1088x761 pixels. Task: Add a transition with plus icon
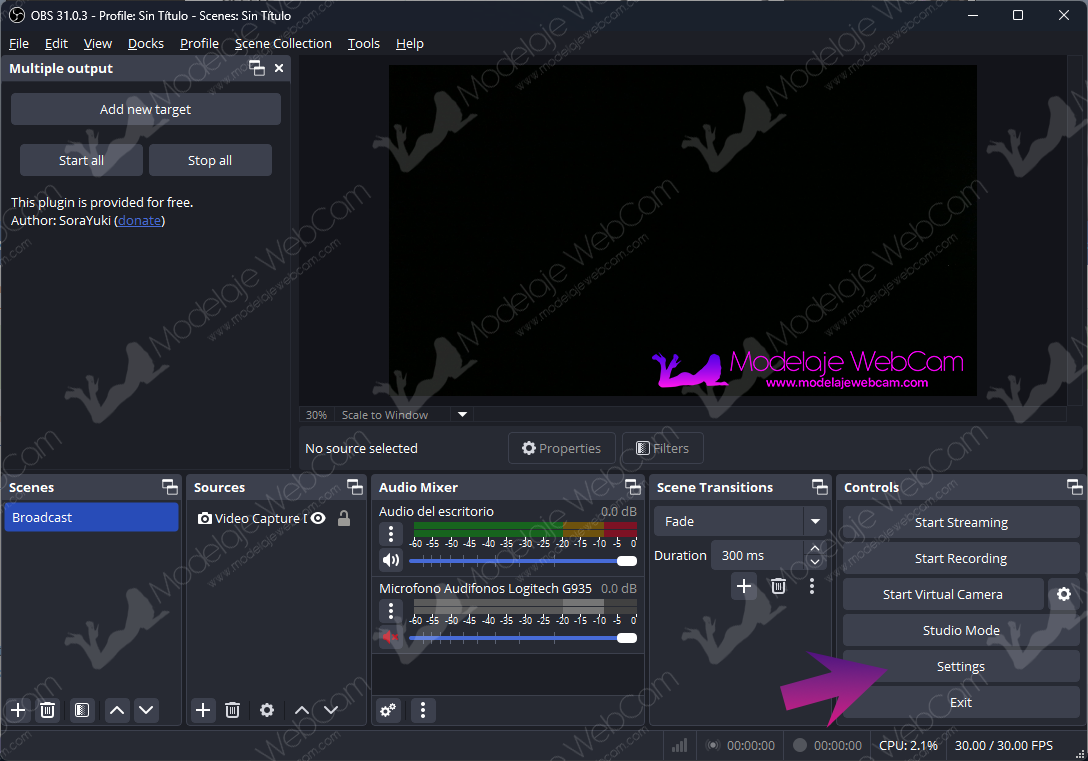click(743, 586)
